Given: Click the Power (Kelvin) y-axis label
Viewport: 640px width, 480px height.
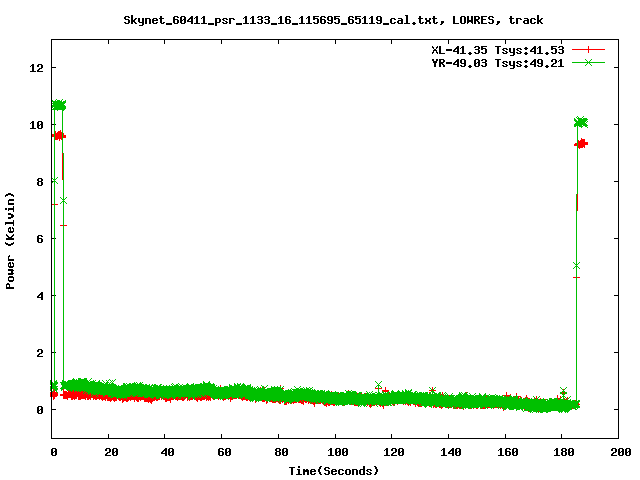Looking at the screenshot, I should (x=10, y=241).
